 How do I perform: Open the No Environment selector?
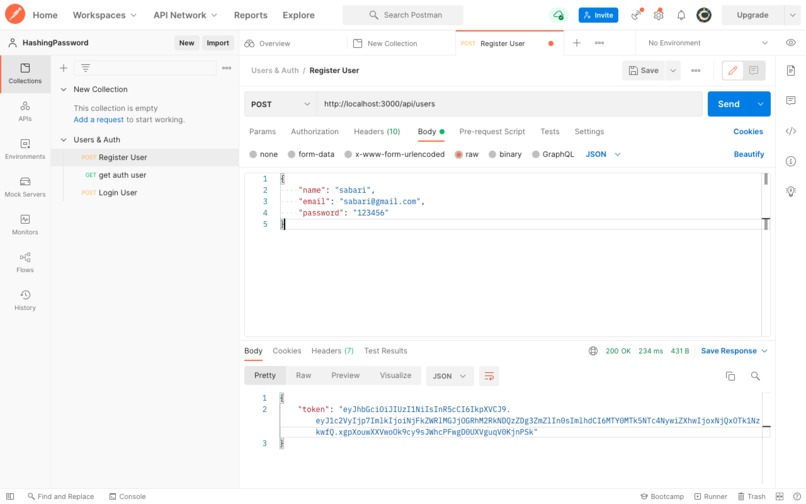[x=708, y=43]
